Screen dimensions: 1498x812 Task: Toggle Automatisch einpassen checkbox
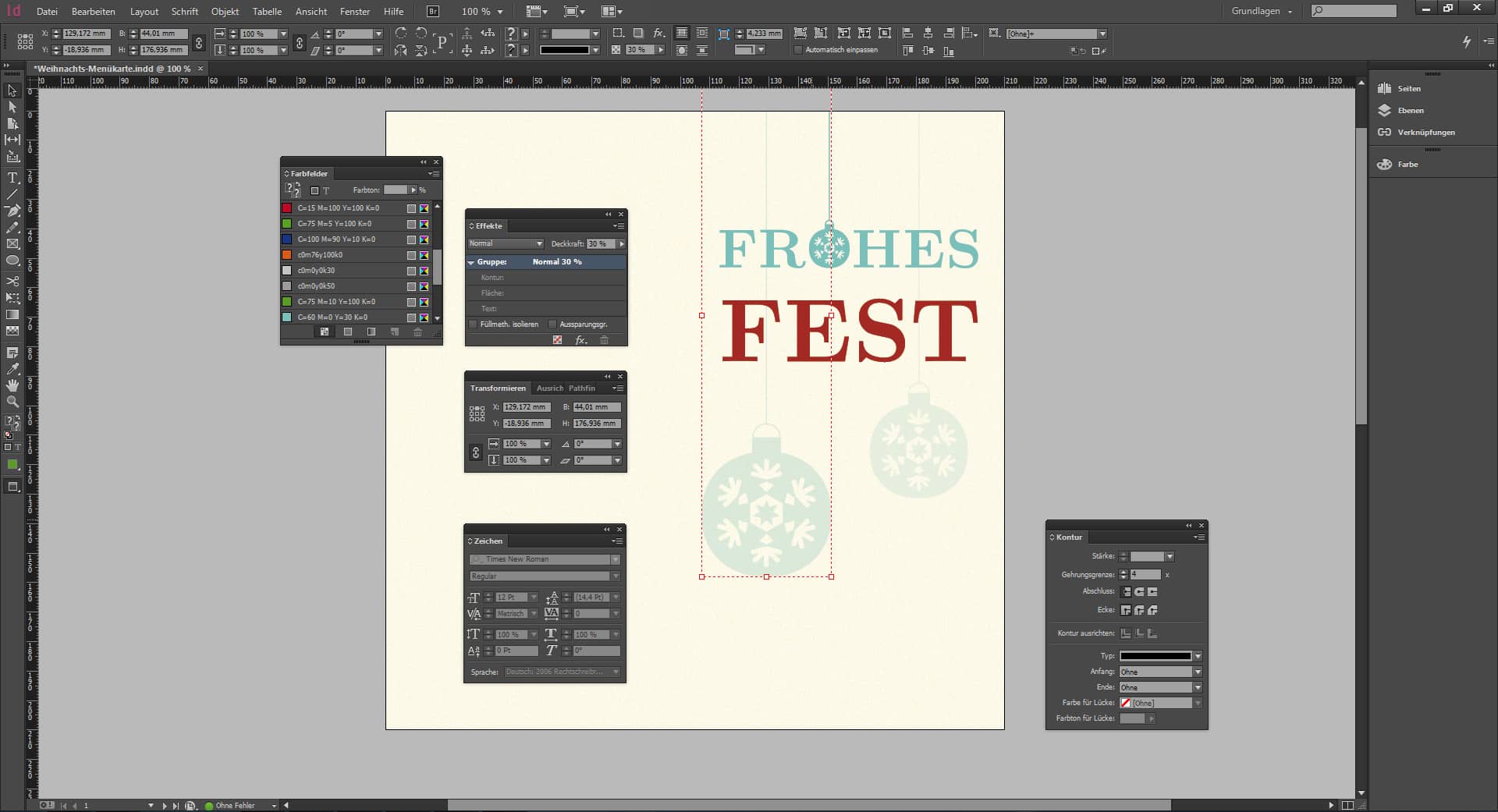(797, 50)
